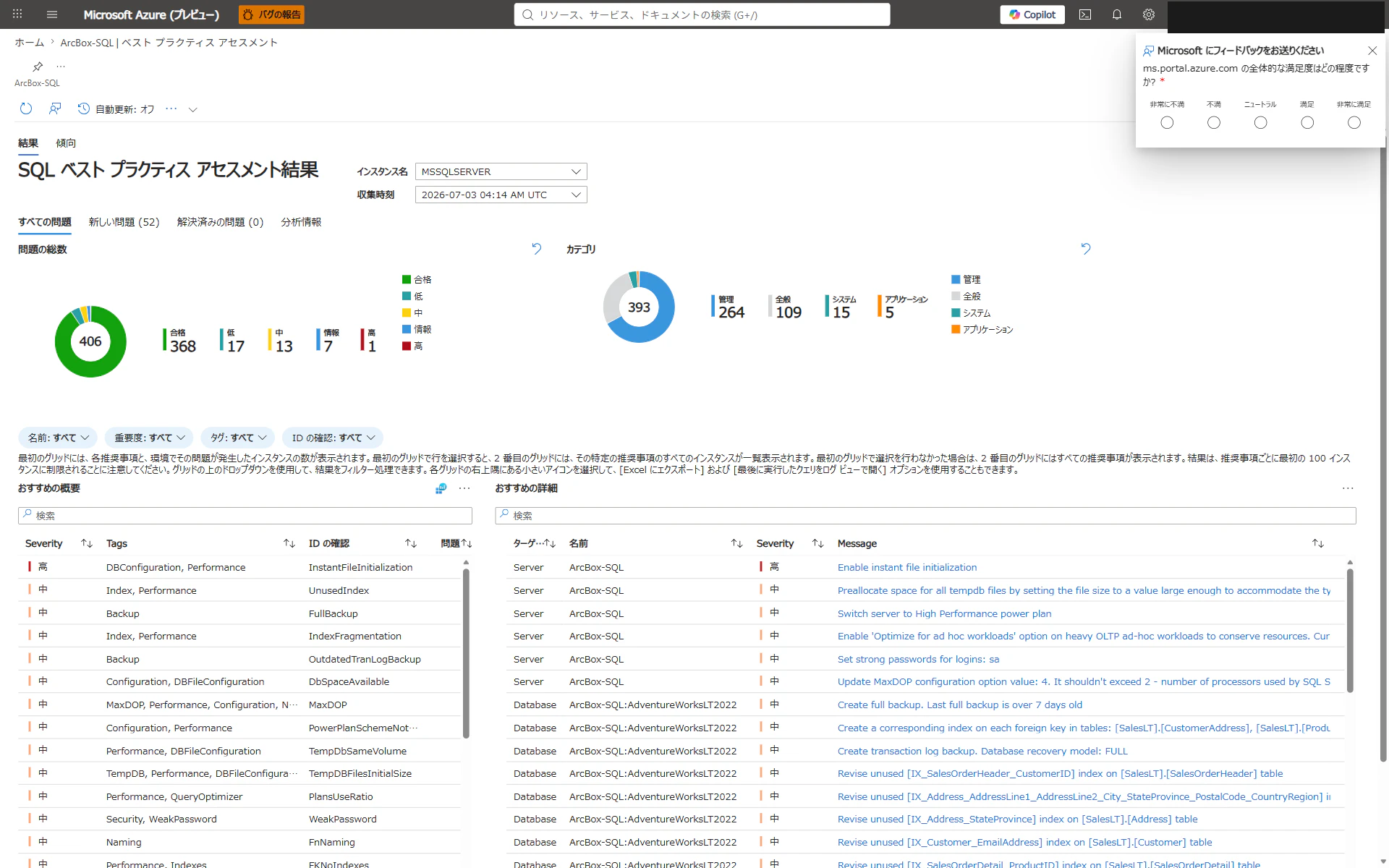The height and width of the screenshot is (868, 1389).
Task: Click undo icon on カテゴリ chart
Action: point(1085,248)
